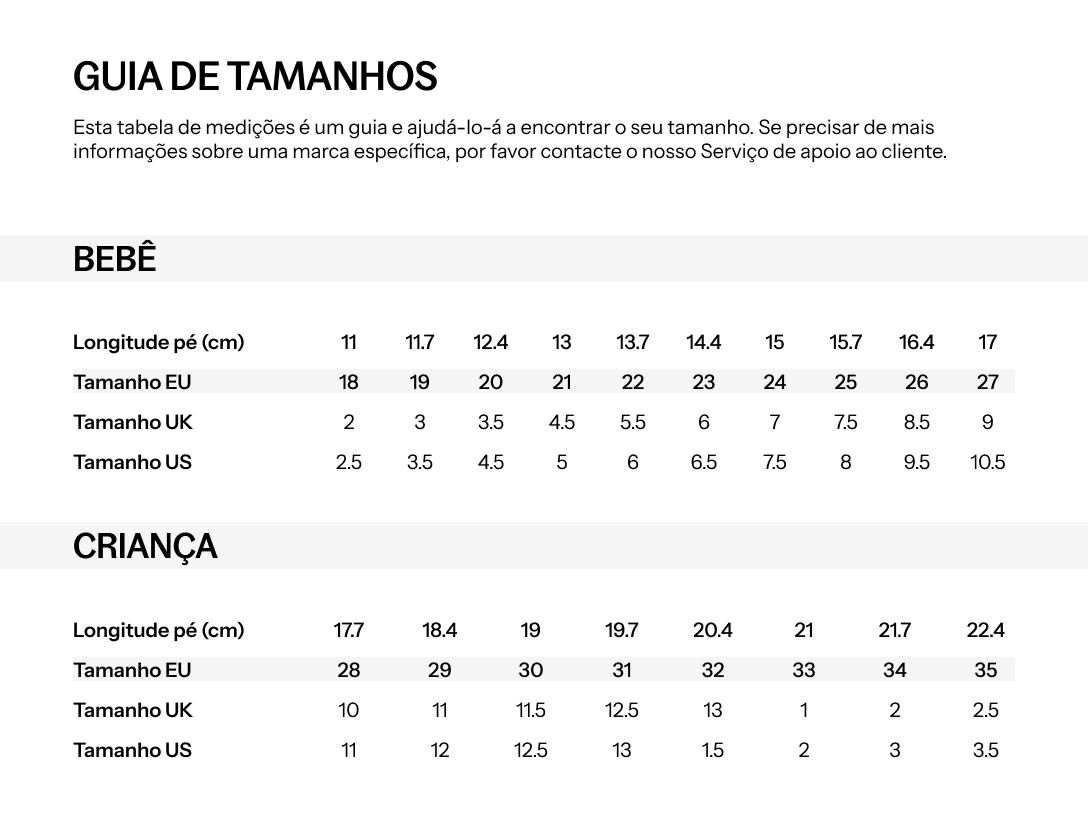This screenshot has width=1088, height=823.
Task: Select EU size 31 cell
Action: [622, 670]
